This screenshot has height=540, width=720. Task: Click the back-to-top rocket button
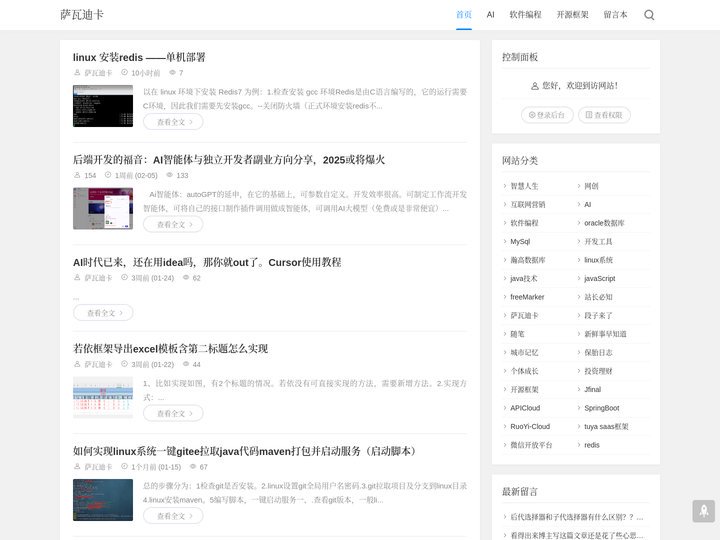pyautogui.click(x=703, y=511)
